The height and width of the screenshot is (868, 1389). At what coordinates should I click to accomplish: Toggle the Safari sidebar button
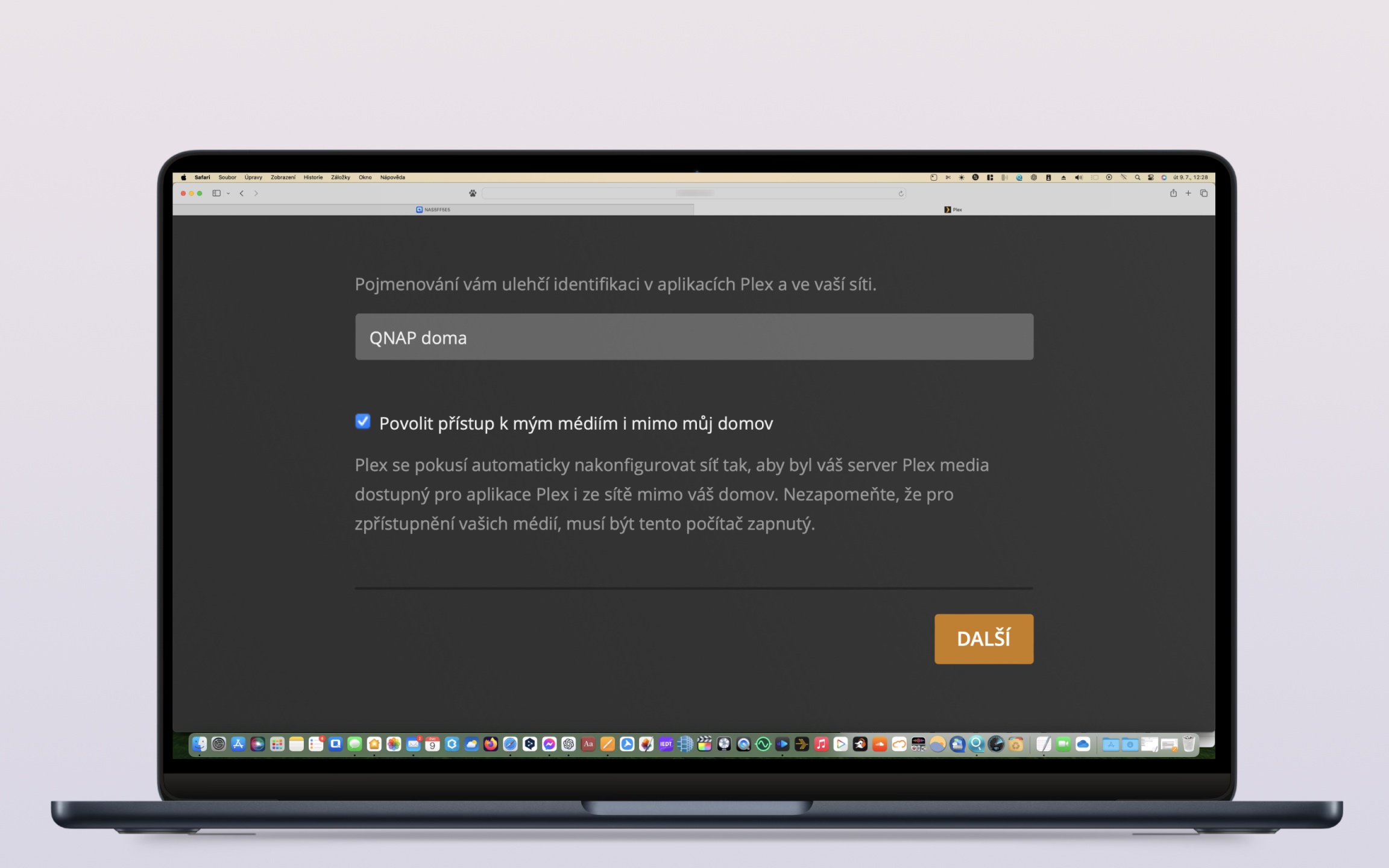click(x=216, y=193)
